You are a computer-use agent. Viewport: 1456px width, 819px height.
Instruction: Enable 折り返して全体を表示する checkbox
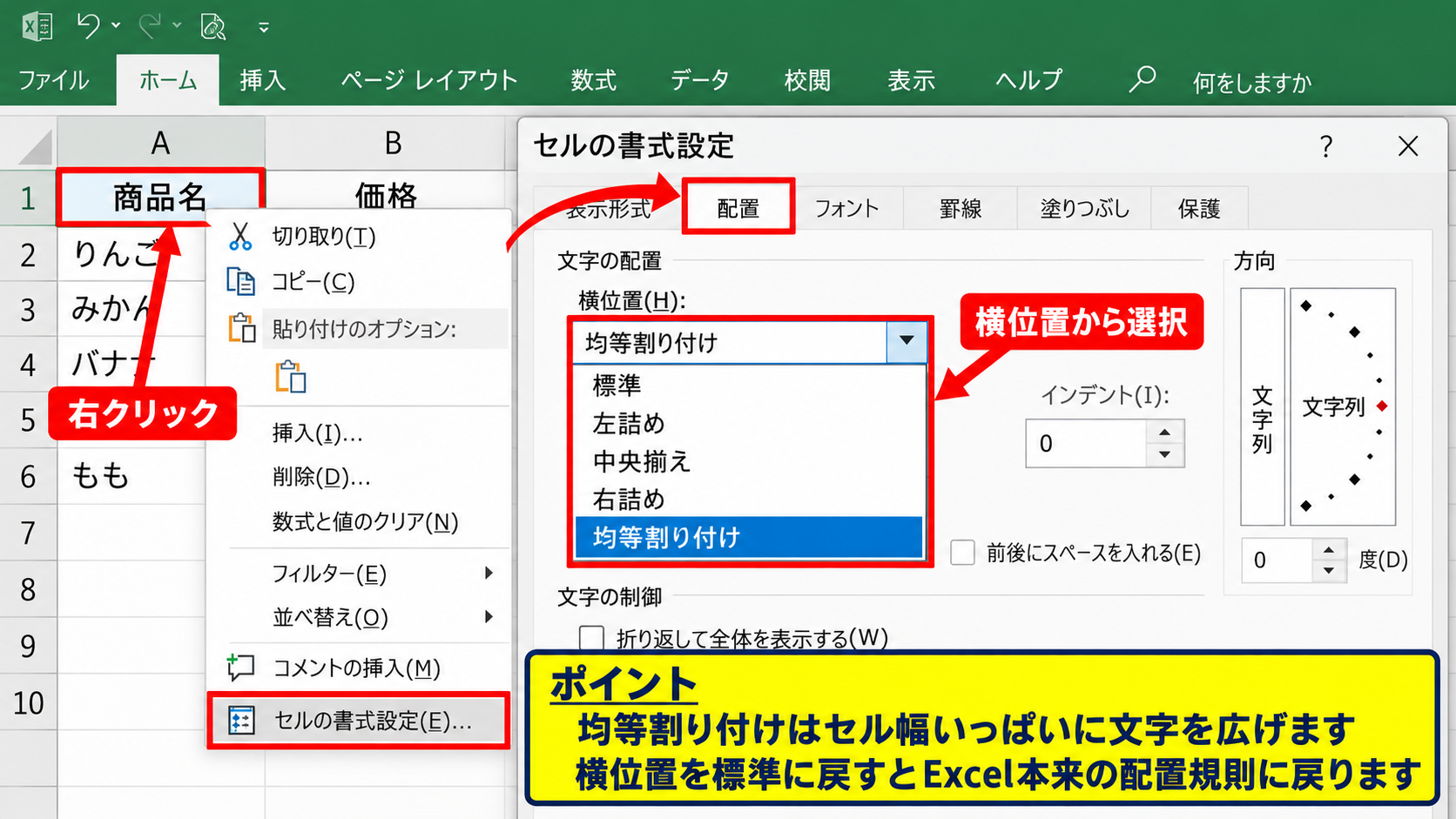pyautogui.click(x=591, y=638)
